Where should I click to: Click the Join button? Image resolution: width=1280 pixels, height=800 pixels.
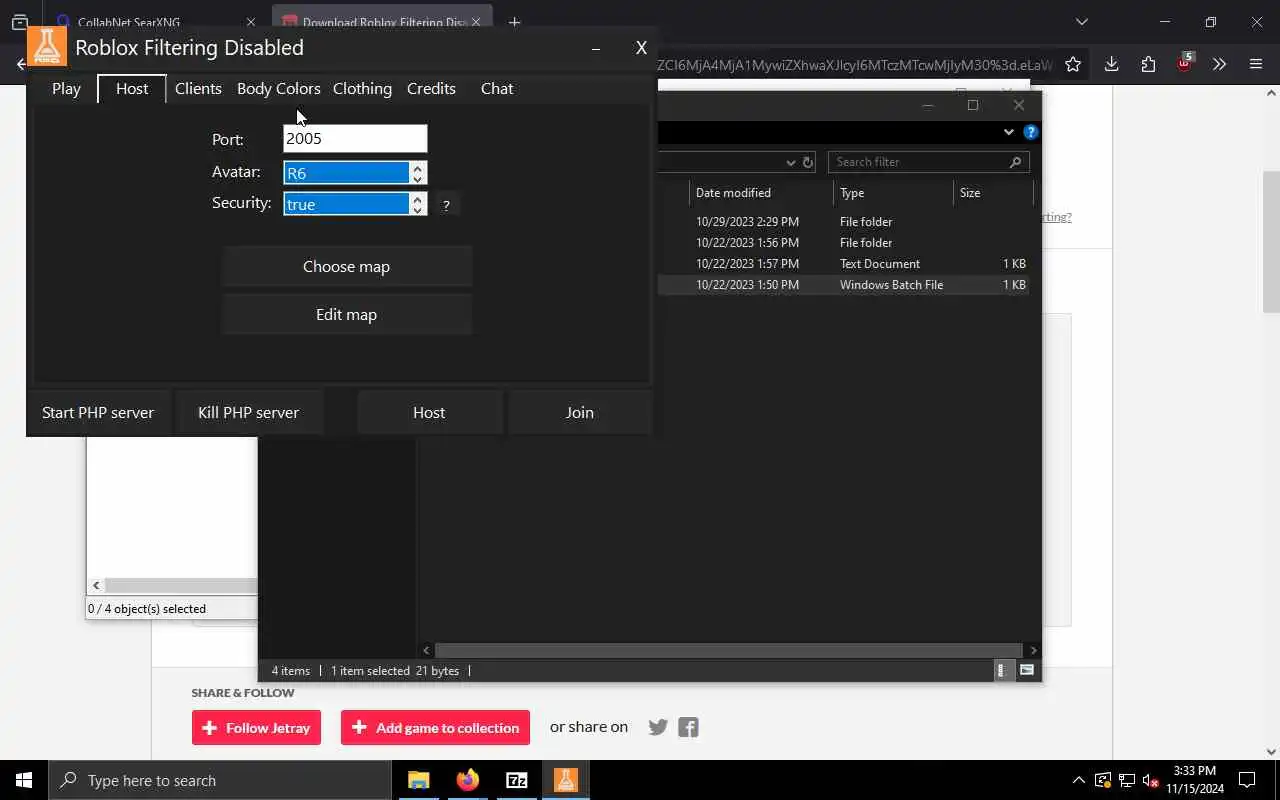click(580, 413)
